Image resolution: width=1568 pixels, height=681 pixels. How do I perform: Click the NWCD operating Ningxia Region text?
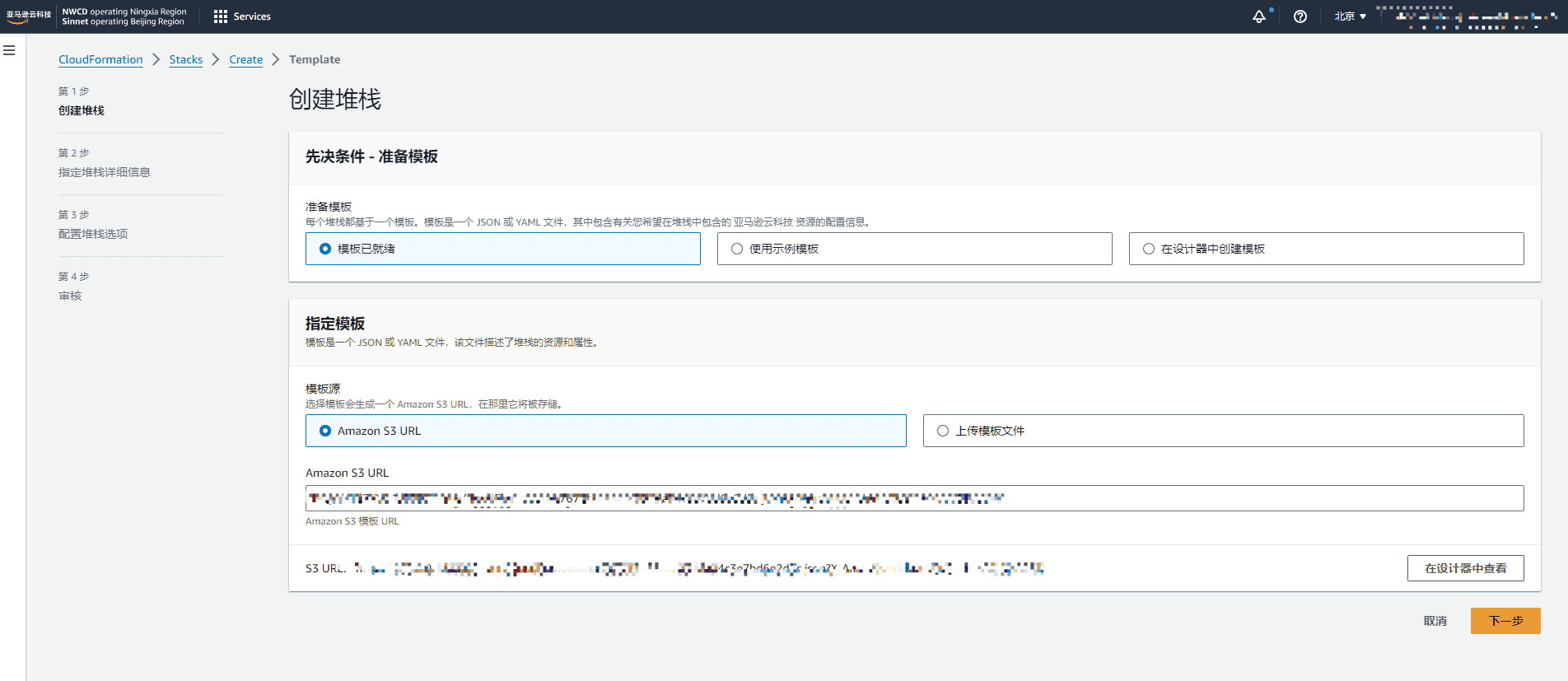click(124, 12)
